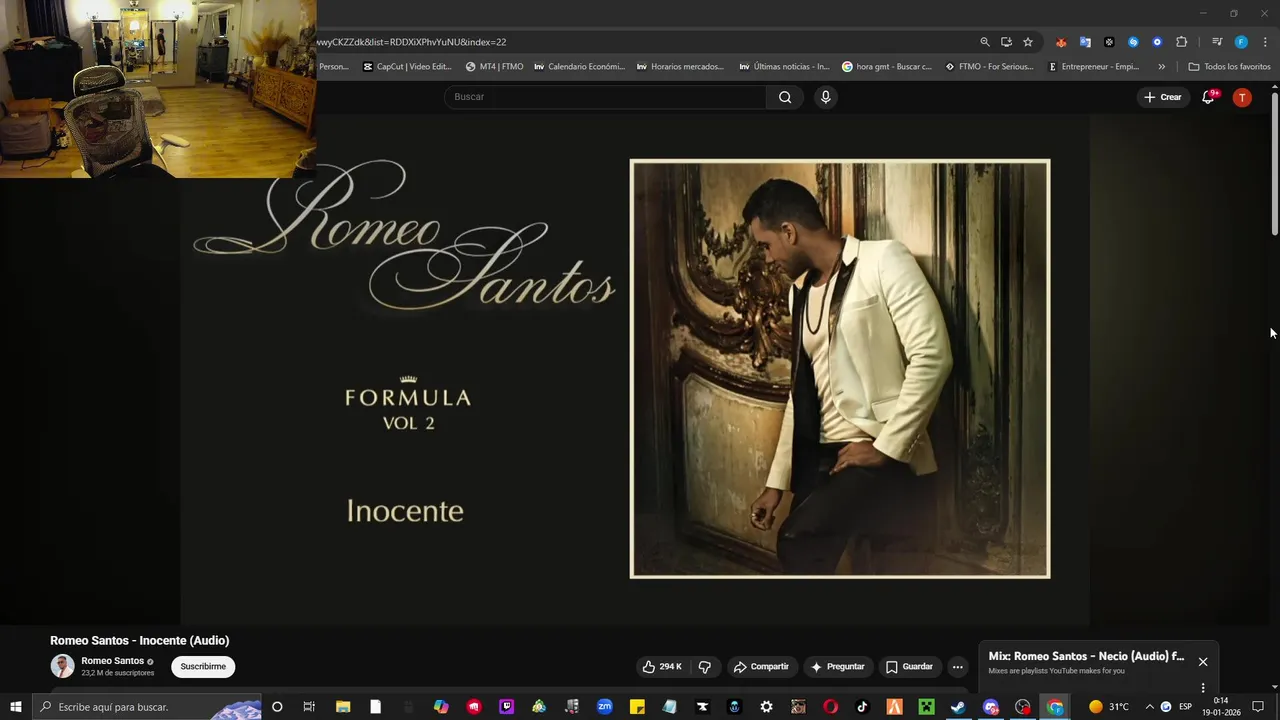The height and width of the screenshot is (720, 1280).
Task: Click the Preguntar button
Action: [x=837, y=667]
